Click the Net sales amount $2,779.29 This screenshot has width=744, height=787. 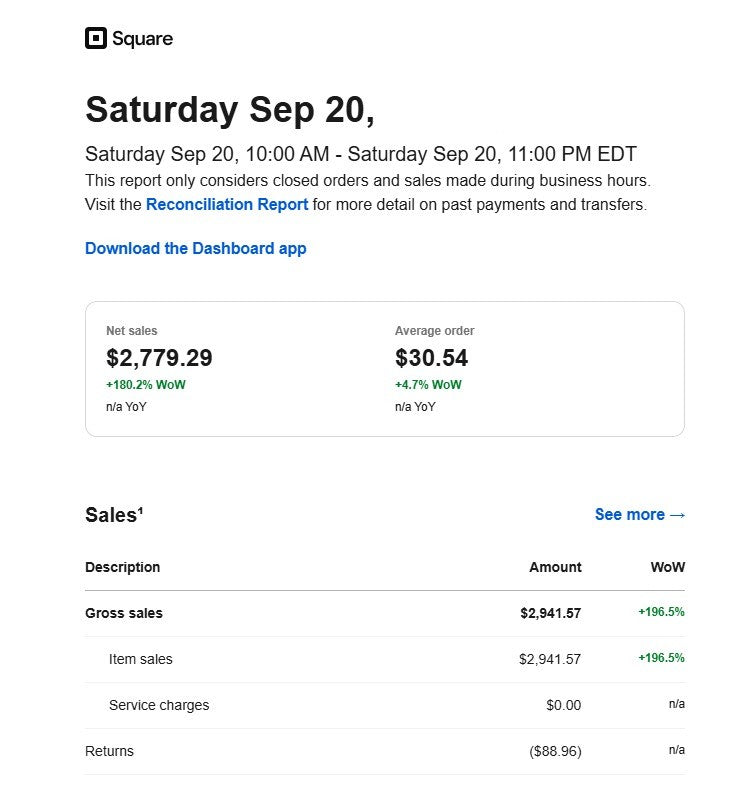coord(159,358)
